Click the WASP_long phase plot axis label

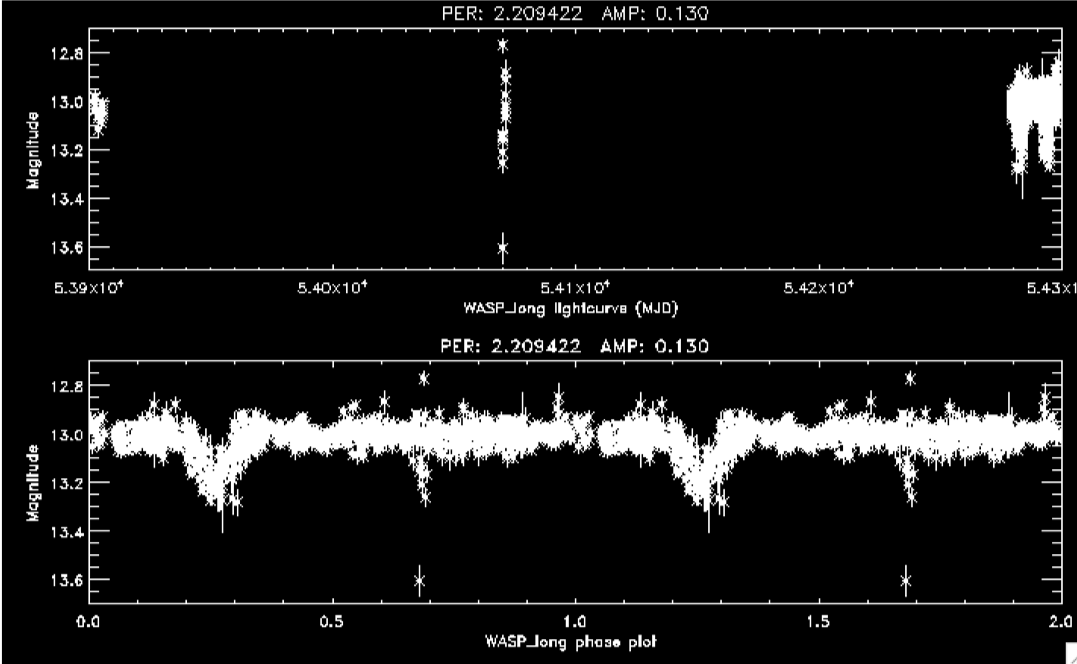(x=574, y=640)
